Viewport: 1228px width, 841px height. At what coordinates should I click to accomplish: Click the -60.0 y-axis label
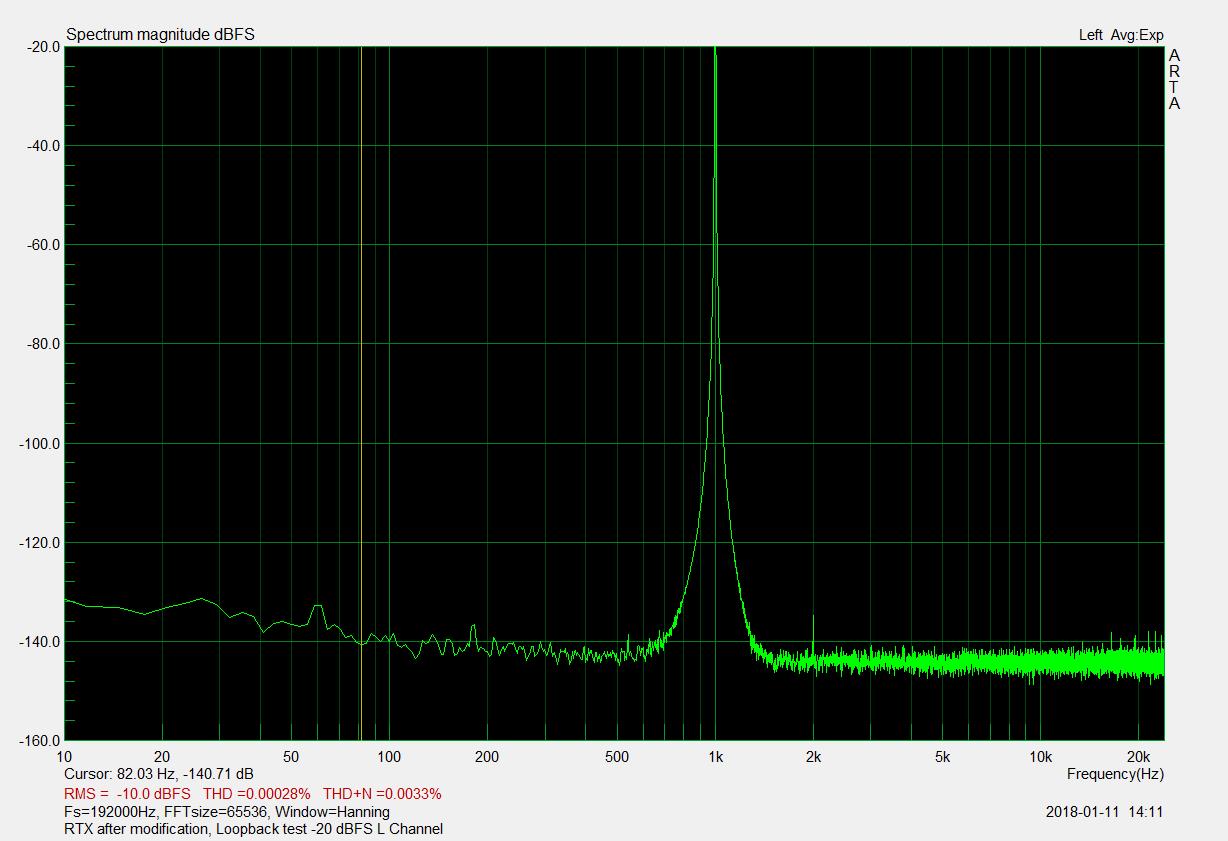tap(44, 245)
